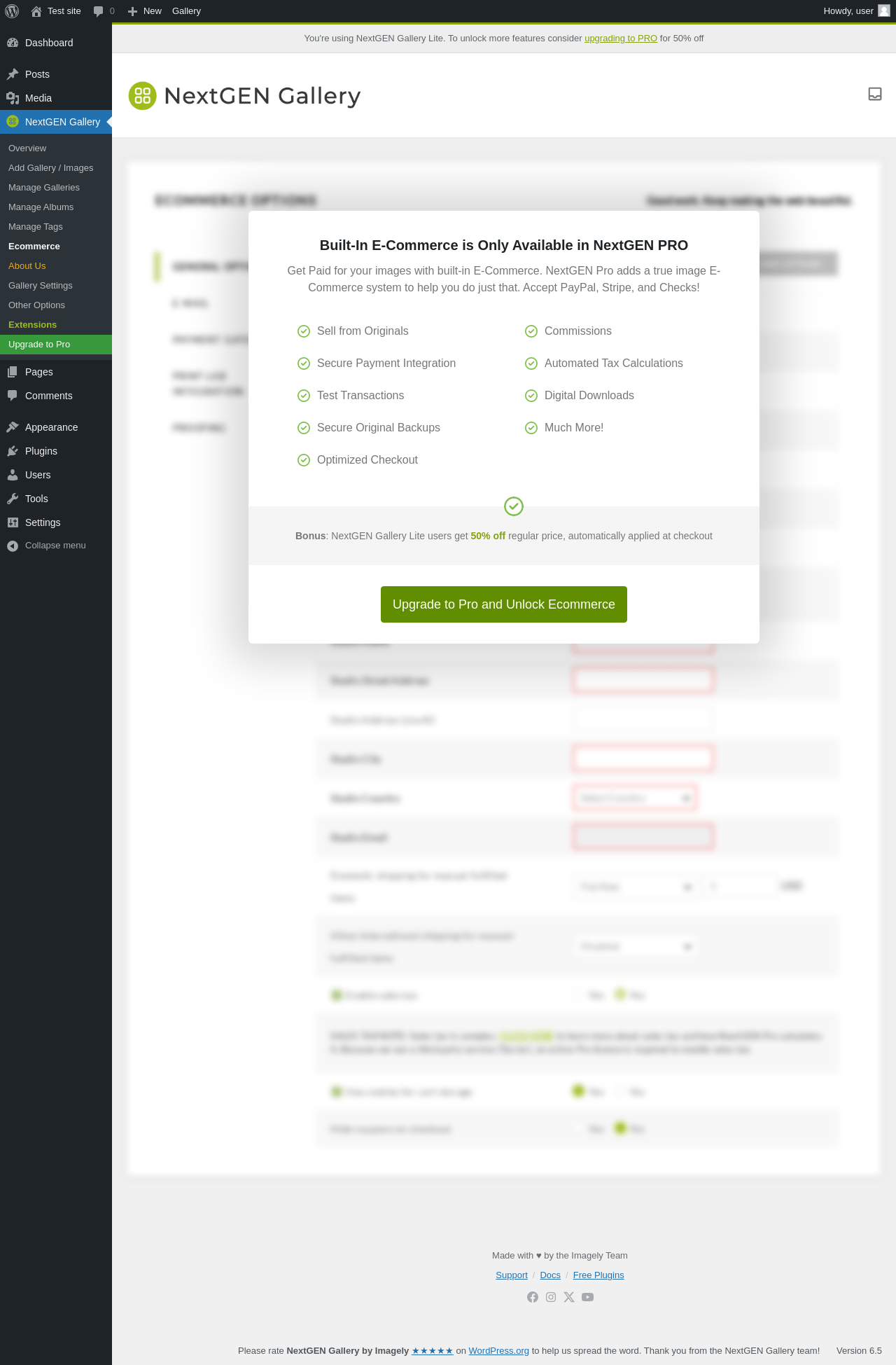Click the Posts pin icon
This screenshot has height=1365, width=896.
13,74
